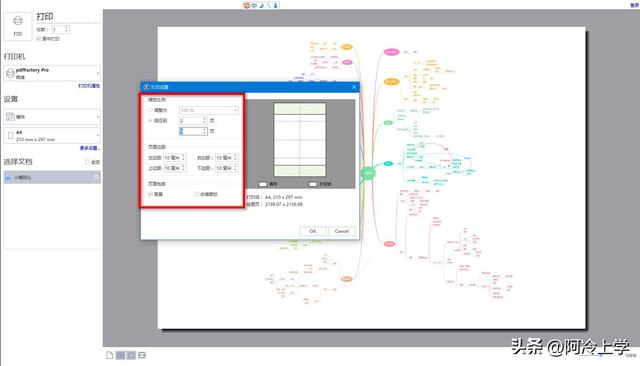Image resolution: width=640 pixels, height=366 pixels.
Task: Select the document entry under 选择文档
Action: 52,177
